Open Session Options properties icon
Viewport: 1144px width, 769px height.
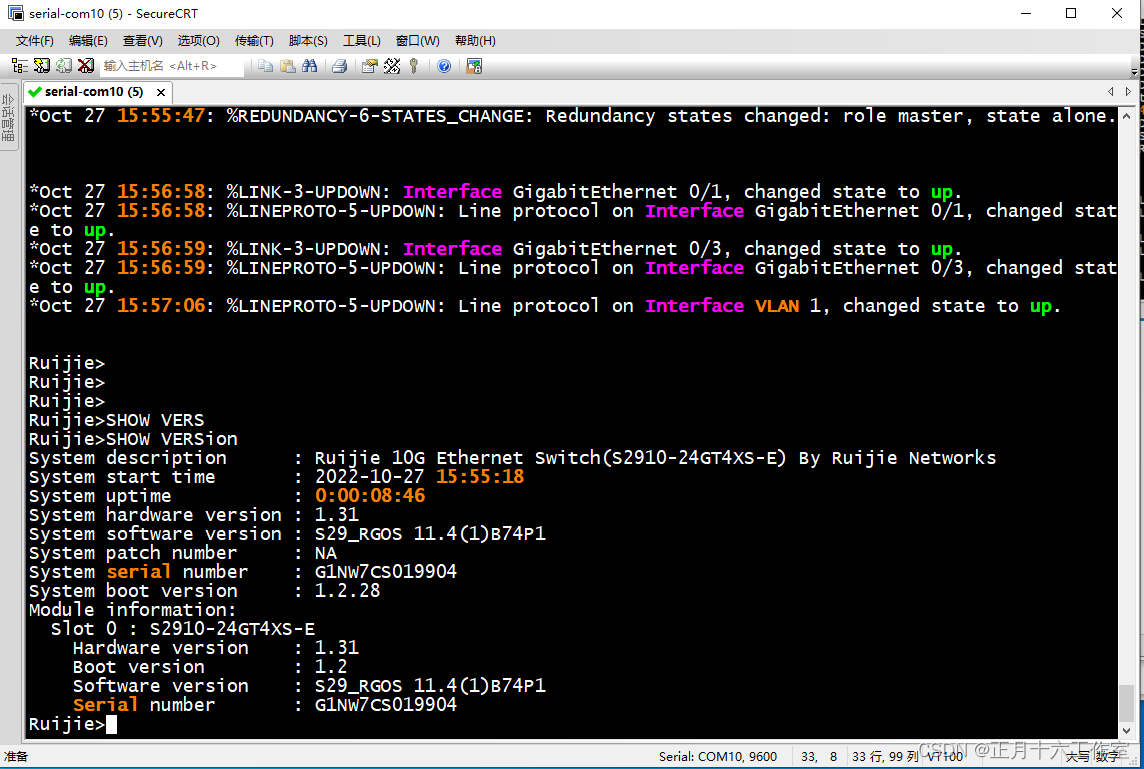pos(370,66)
